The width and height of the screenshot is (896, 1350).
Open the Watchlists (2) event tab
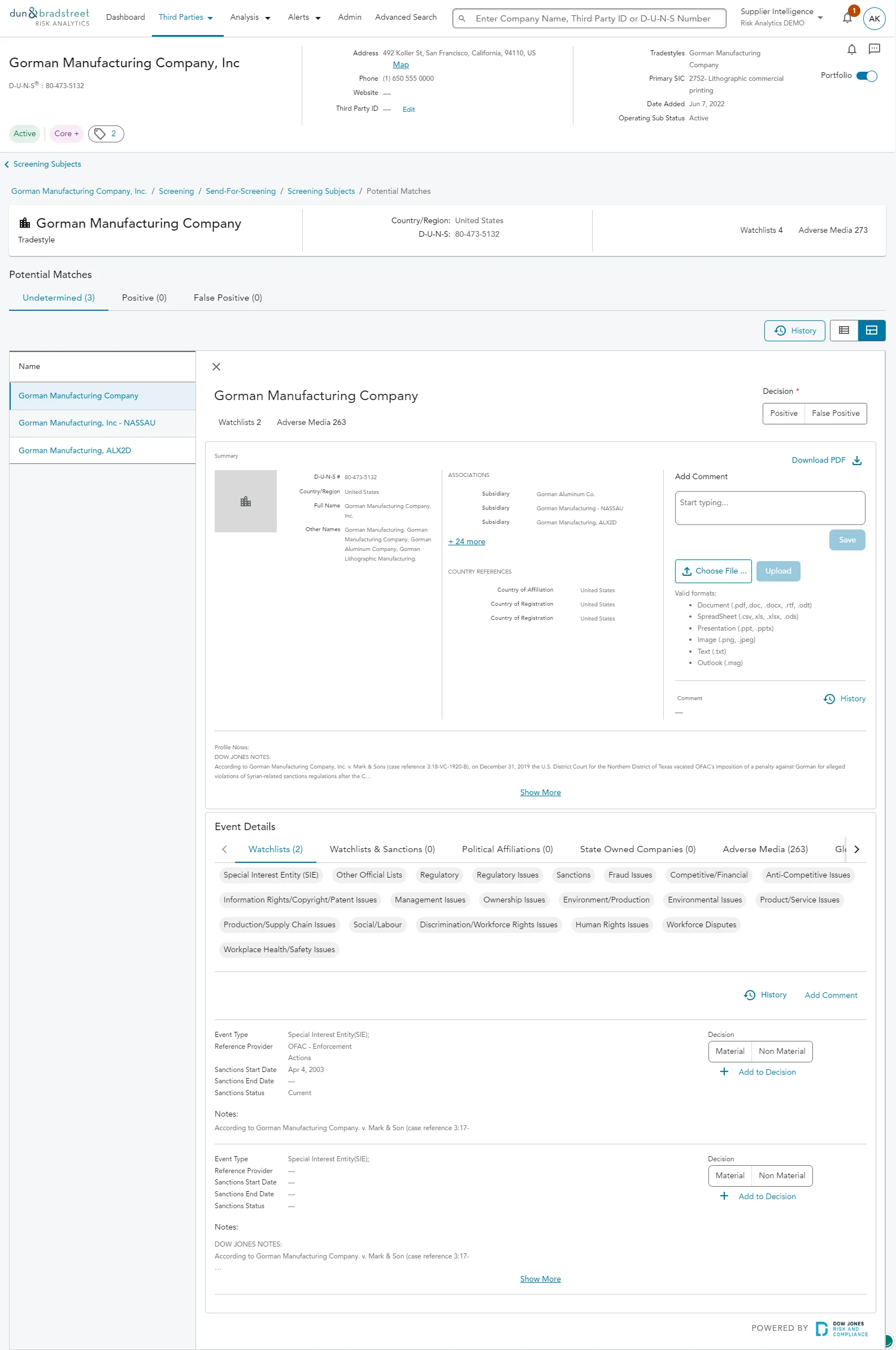(x=276, y=849)
